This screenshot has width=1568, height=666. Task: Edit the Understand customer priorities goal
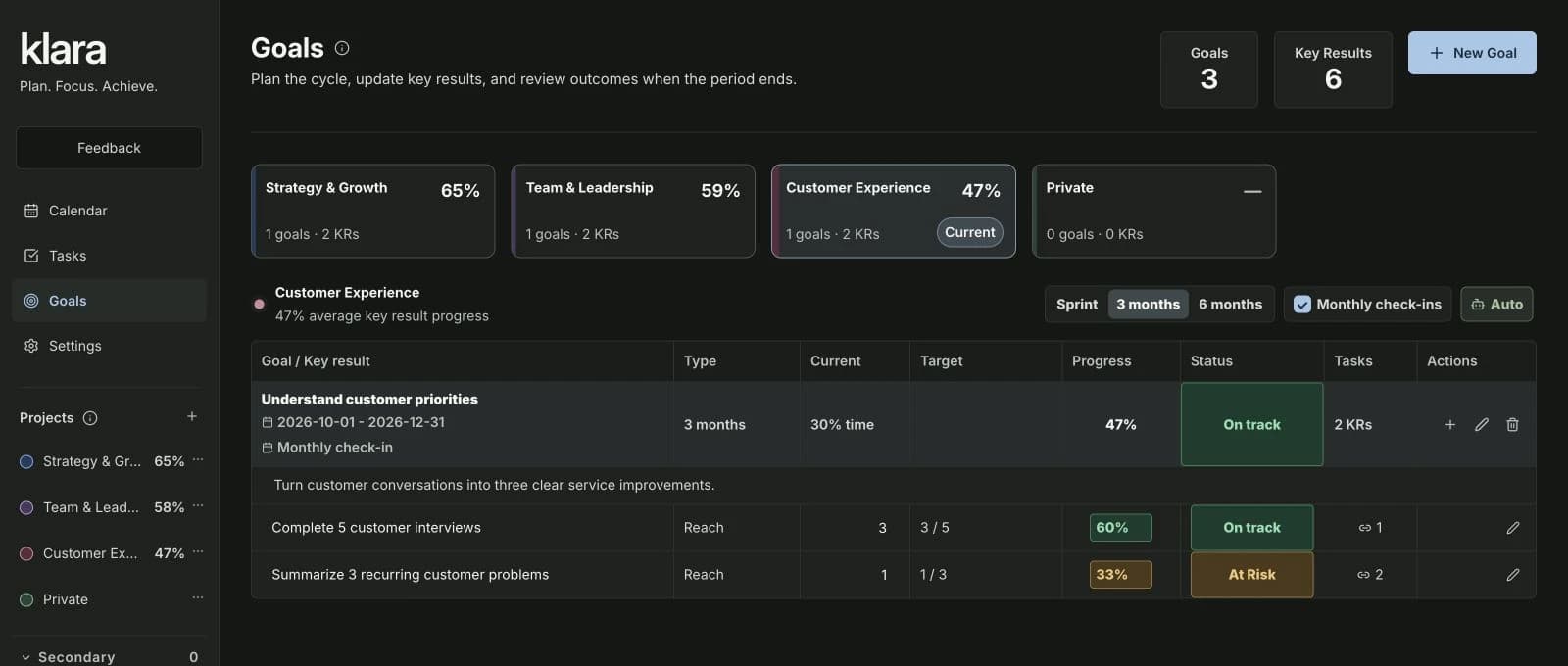(x=1482, y=424)
